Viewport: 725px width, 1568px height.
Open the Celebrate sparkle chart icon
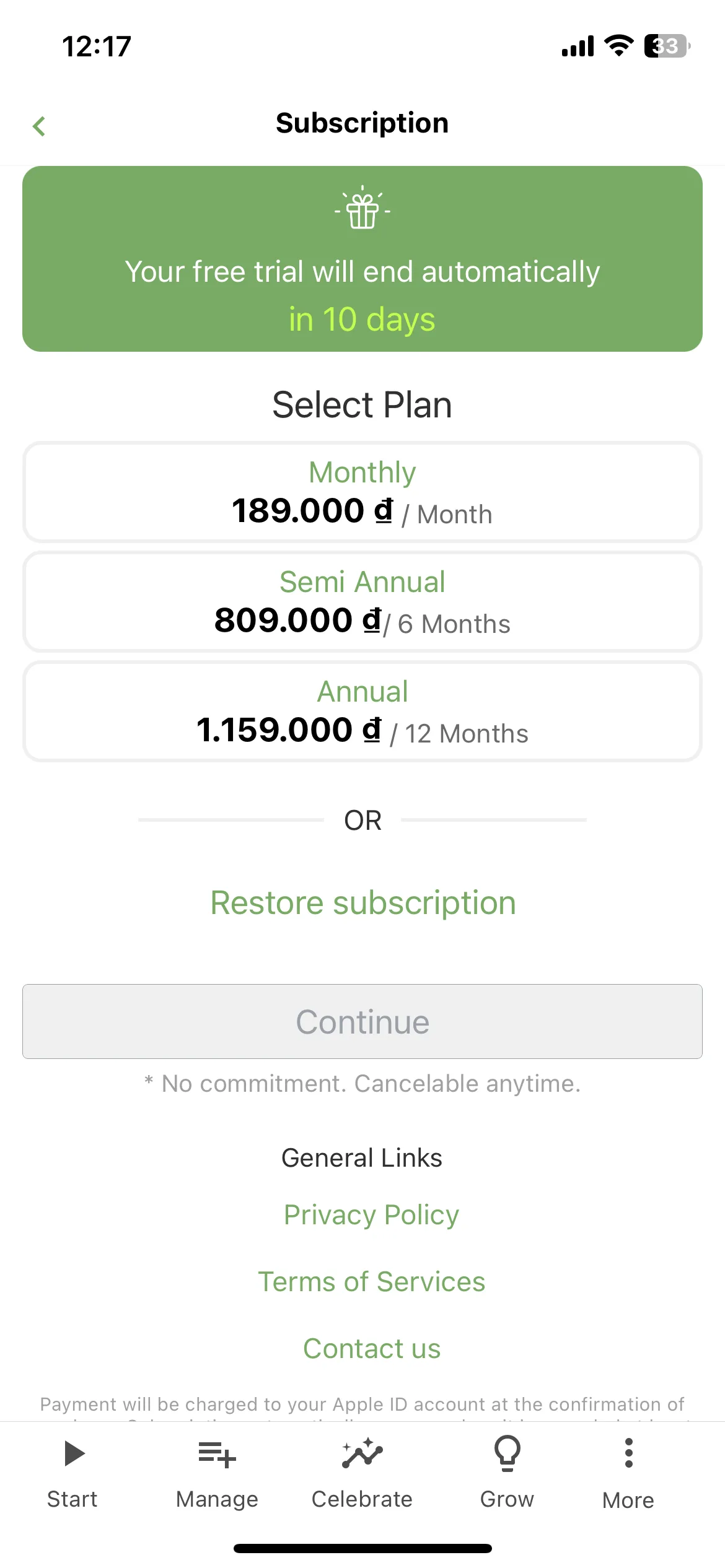click(x=362, y=1453)
